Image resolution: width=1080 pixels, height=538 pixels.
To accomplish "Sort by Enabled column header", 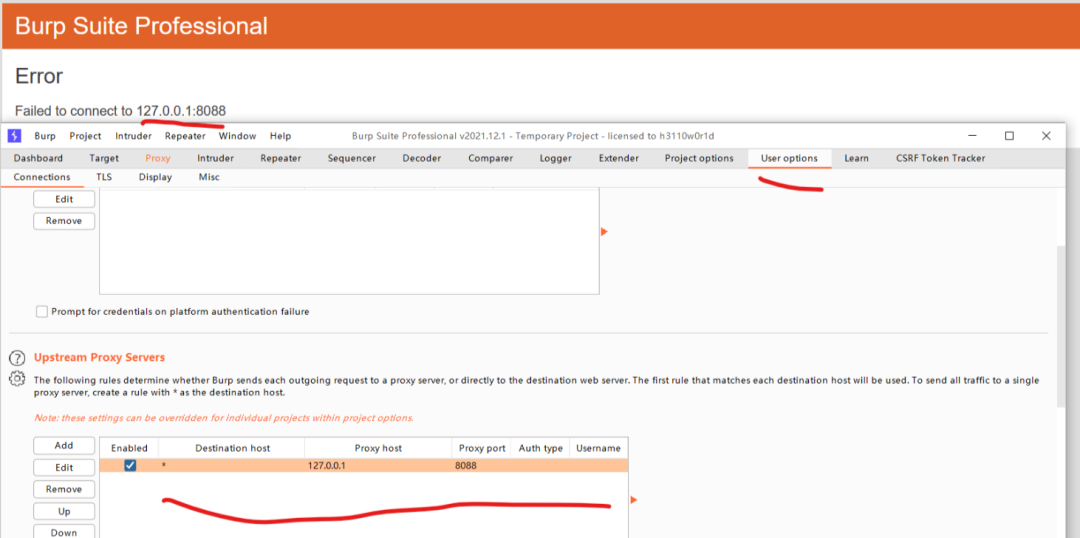I will 129,448.
